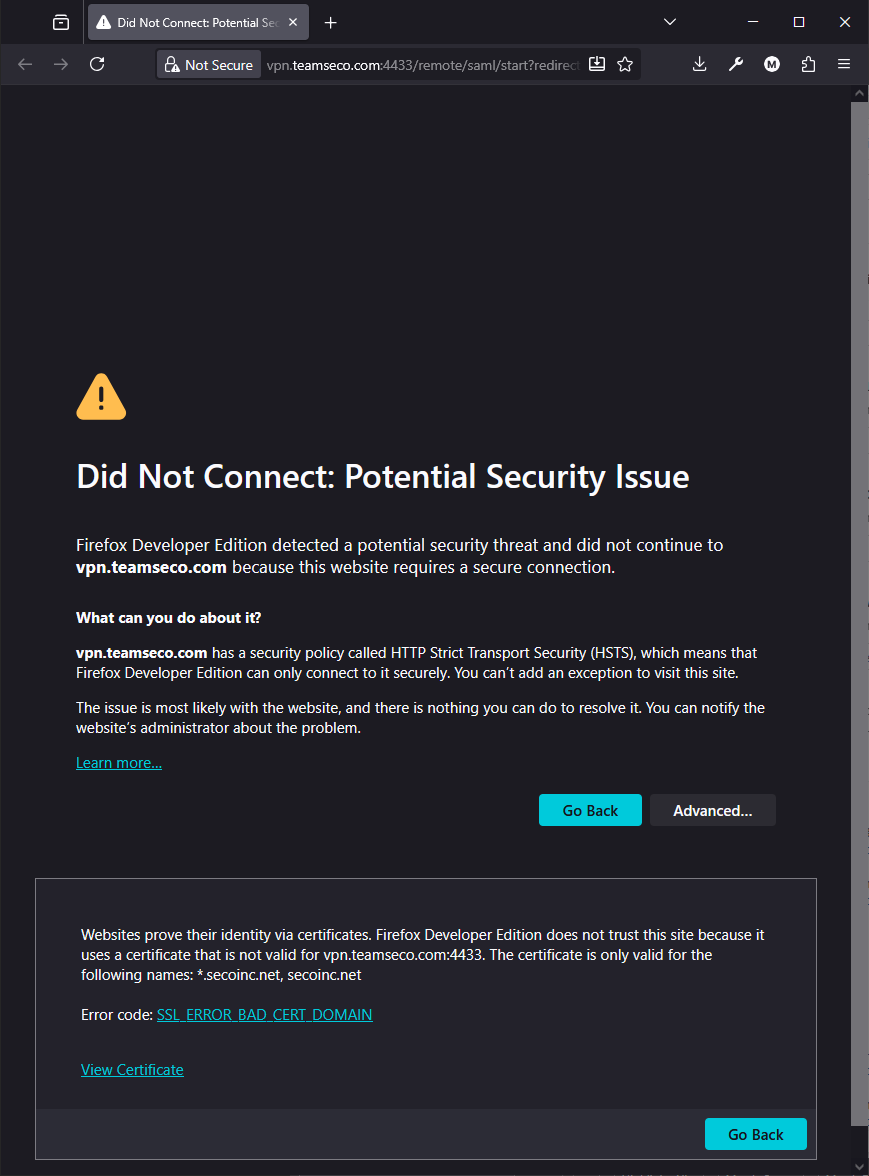Bookmark this page with the star icon
Viewport: 869px width, 1176px height.
coord(625,64)
